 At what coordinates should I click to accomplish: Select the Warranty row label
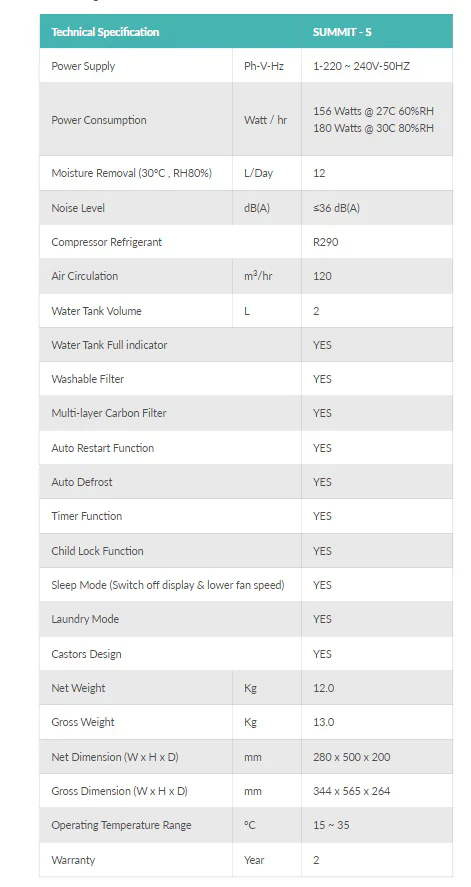pyautogui.click(x=74, y=860)
